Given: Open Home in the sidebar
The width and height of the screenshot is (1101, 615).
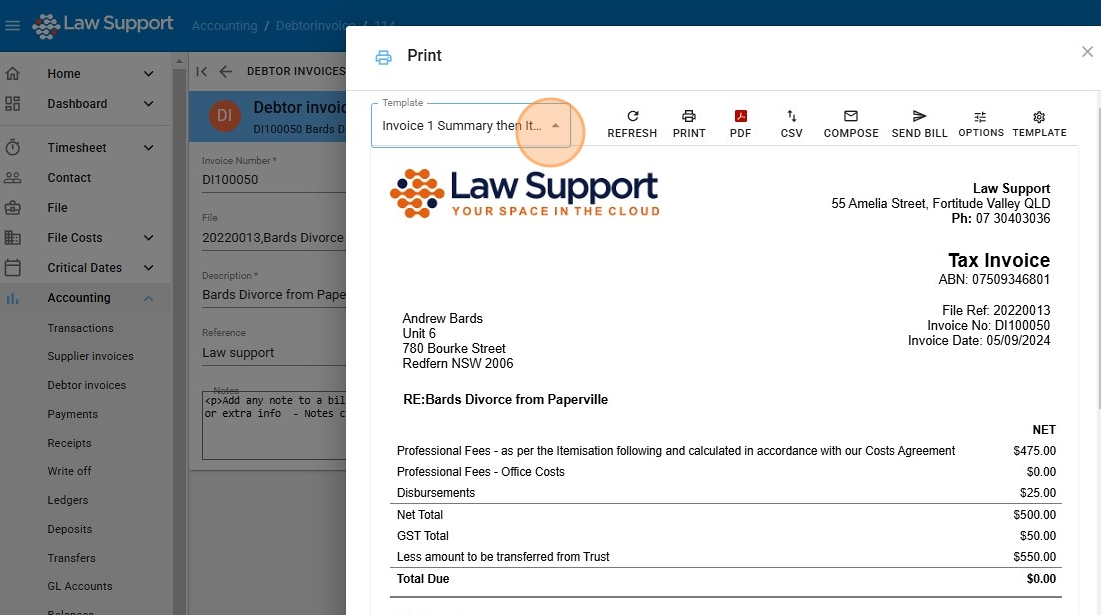Looking at the screenshot, I should click(x=64, y=74).
